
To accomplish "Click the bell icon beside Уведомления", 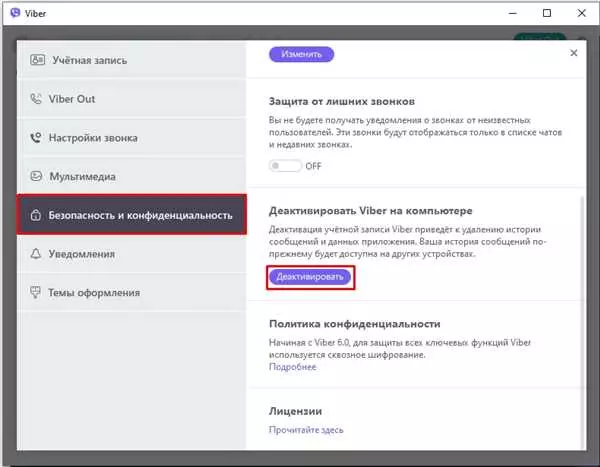I will [x=36, y=253].
